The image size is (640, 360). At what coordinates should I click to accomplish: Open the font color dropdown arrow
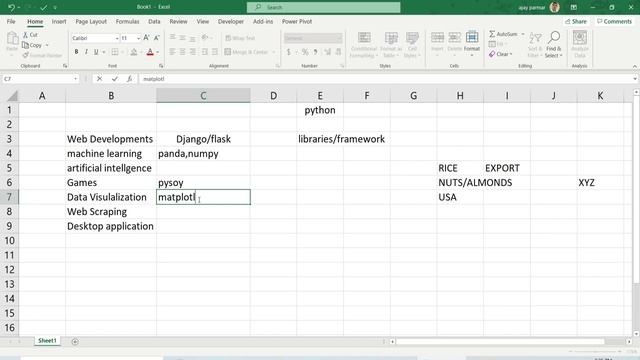click(158, 52)
